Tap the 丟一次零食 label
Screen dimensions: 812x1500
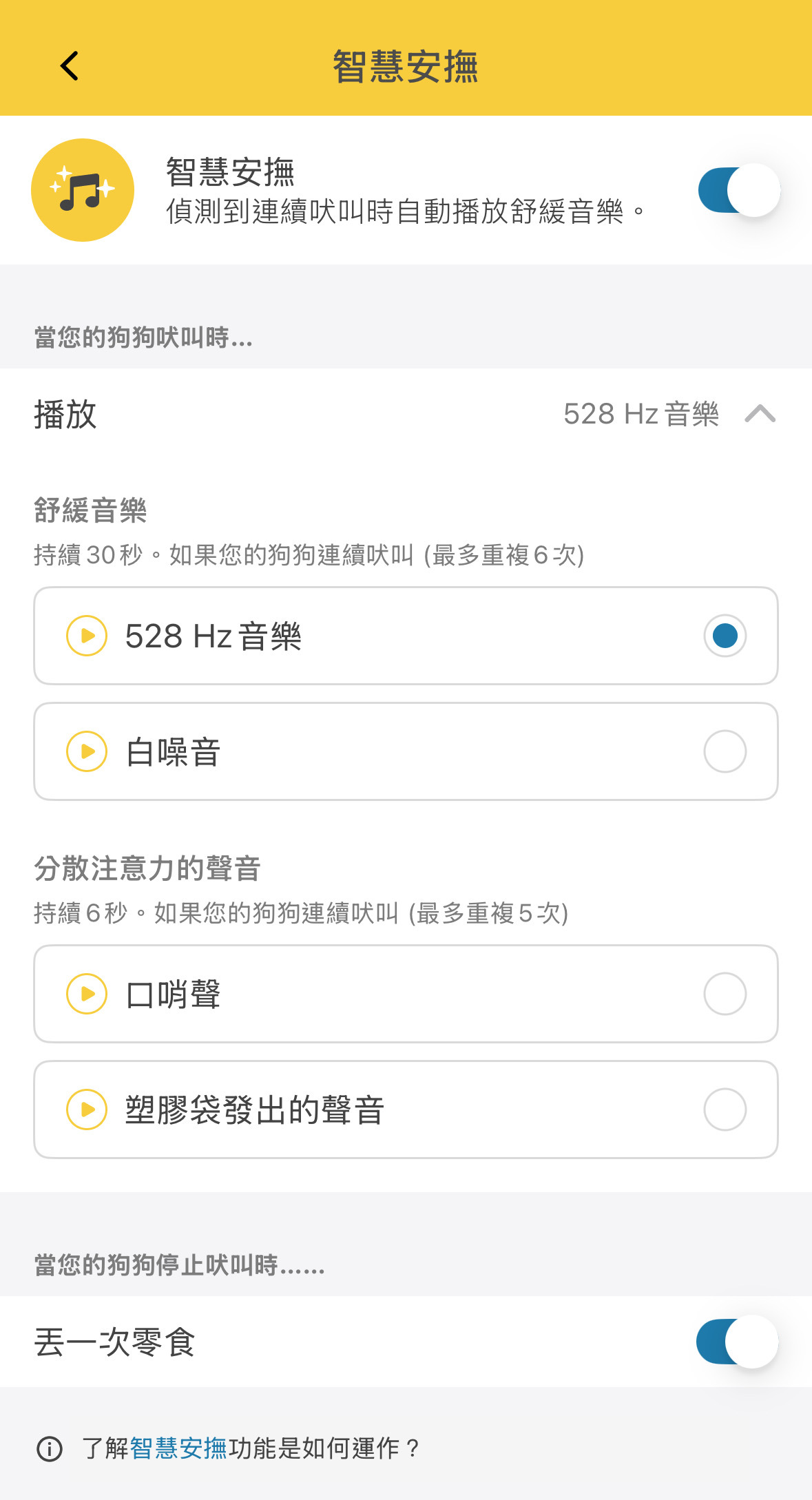[x=115, y=1342]
